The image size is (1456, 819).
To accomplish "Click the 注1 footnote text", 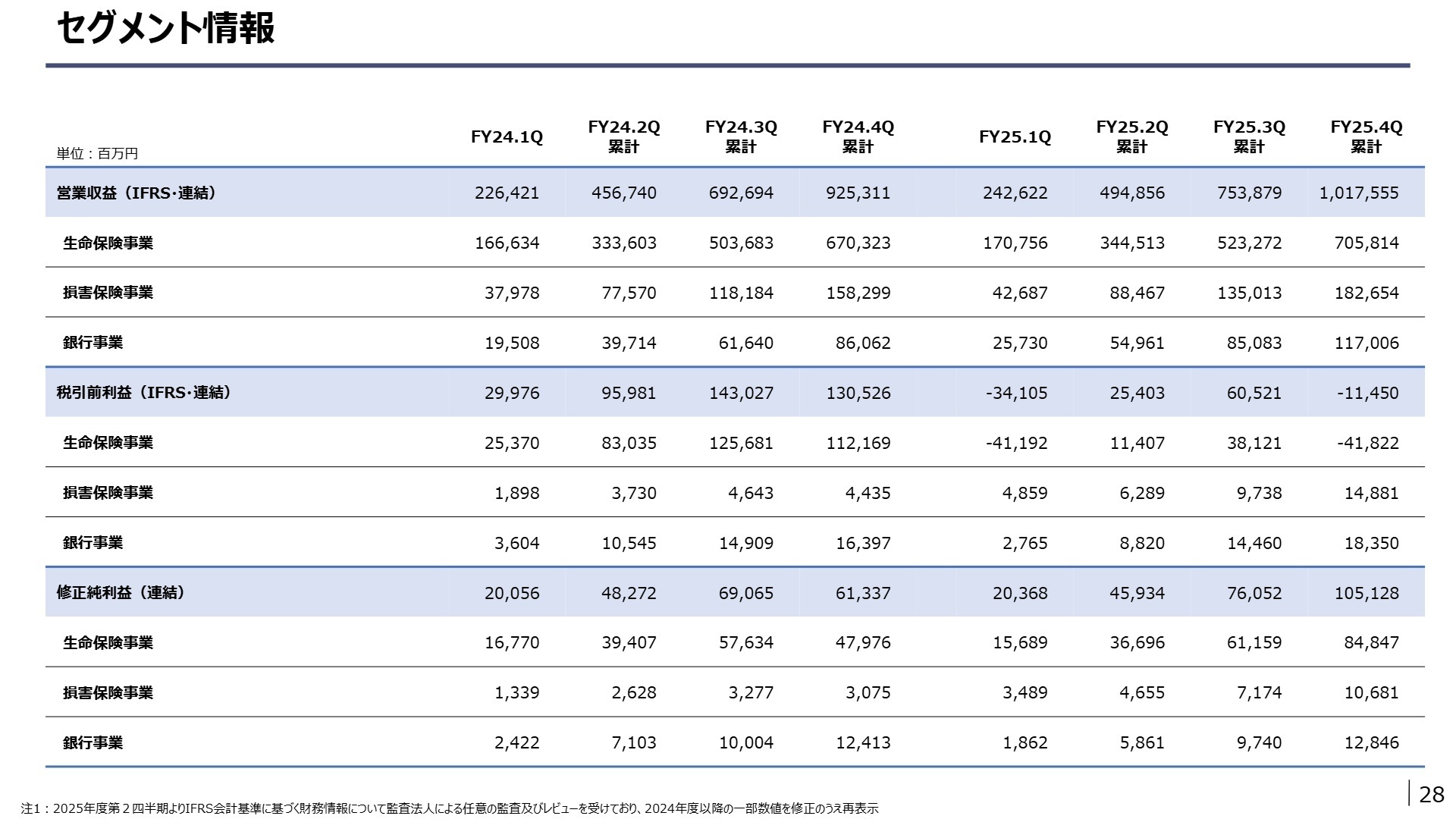I will click(x=449, y=808).
